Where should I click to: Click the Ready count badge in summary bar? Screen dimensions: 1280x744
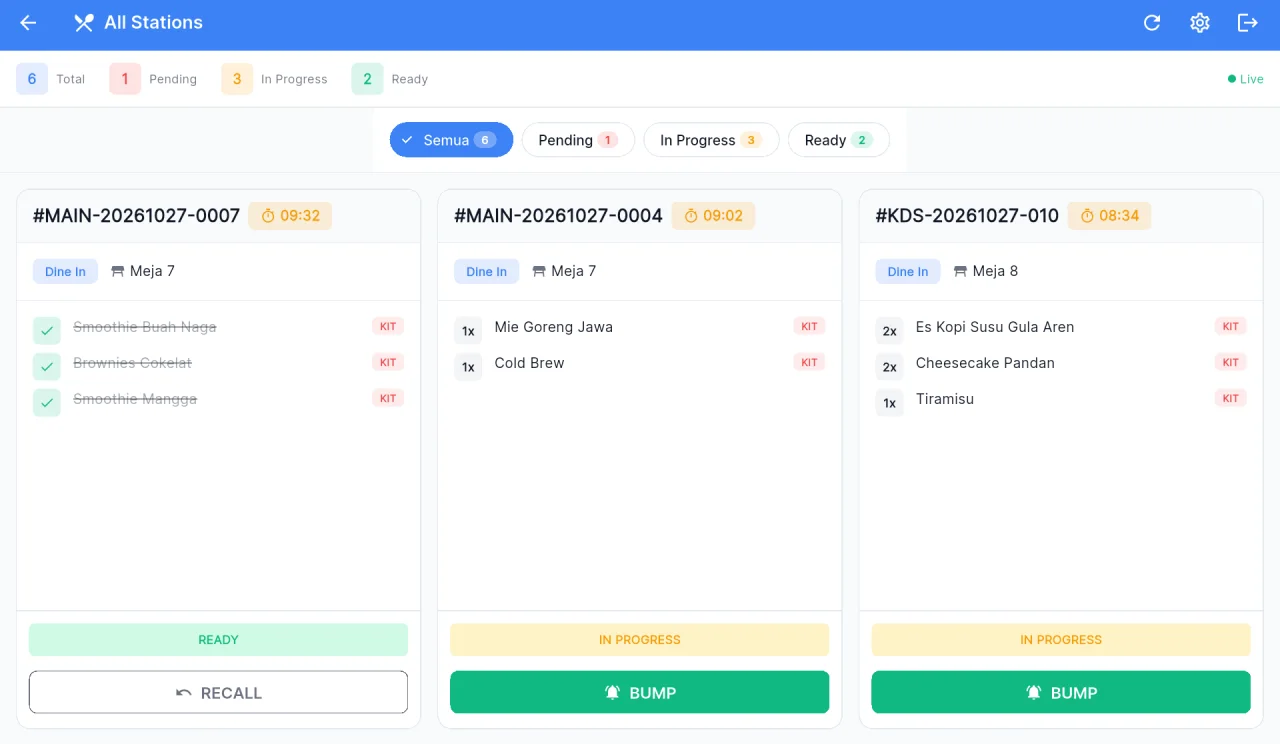(x=367, y=79)
